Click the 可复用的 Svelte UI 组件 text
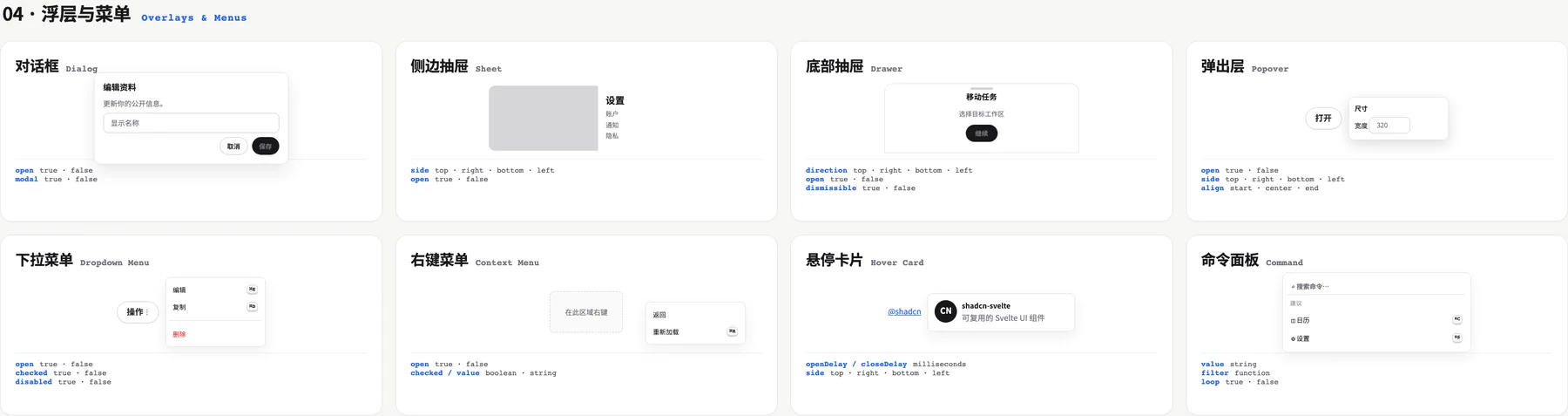 [1003, 318]
